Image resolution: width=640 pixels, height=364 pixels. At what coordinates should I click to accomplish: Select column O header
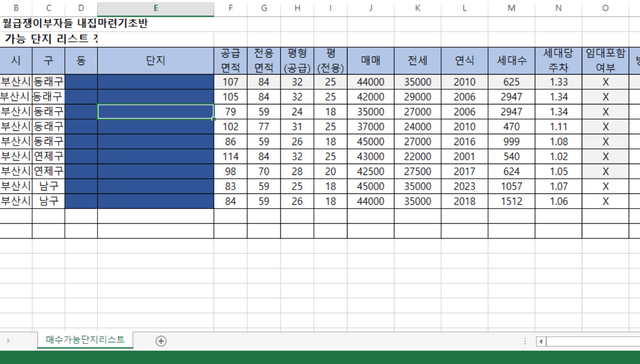[605, 8]
